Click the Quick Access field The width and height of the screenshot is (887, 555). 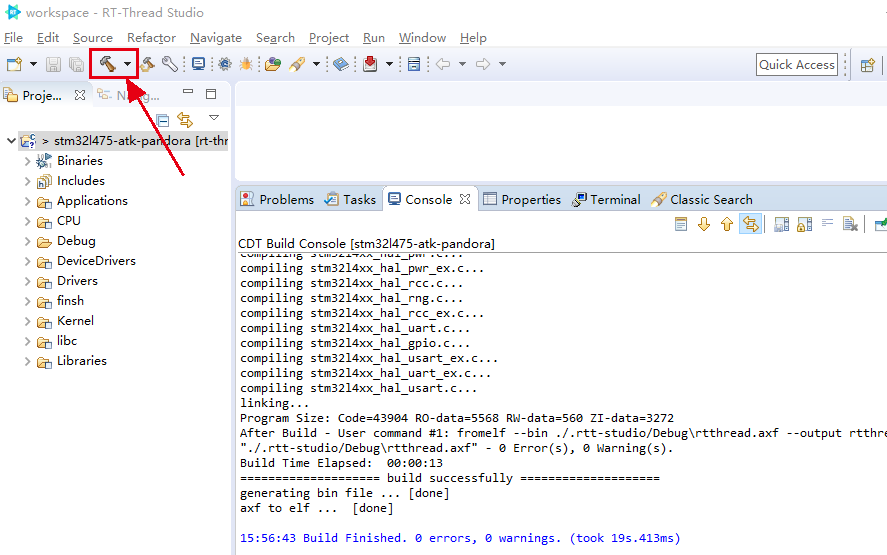click(x=796, y=64)
